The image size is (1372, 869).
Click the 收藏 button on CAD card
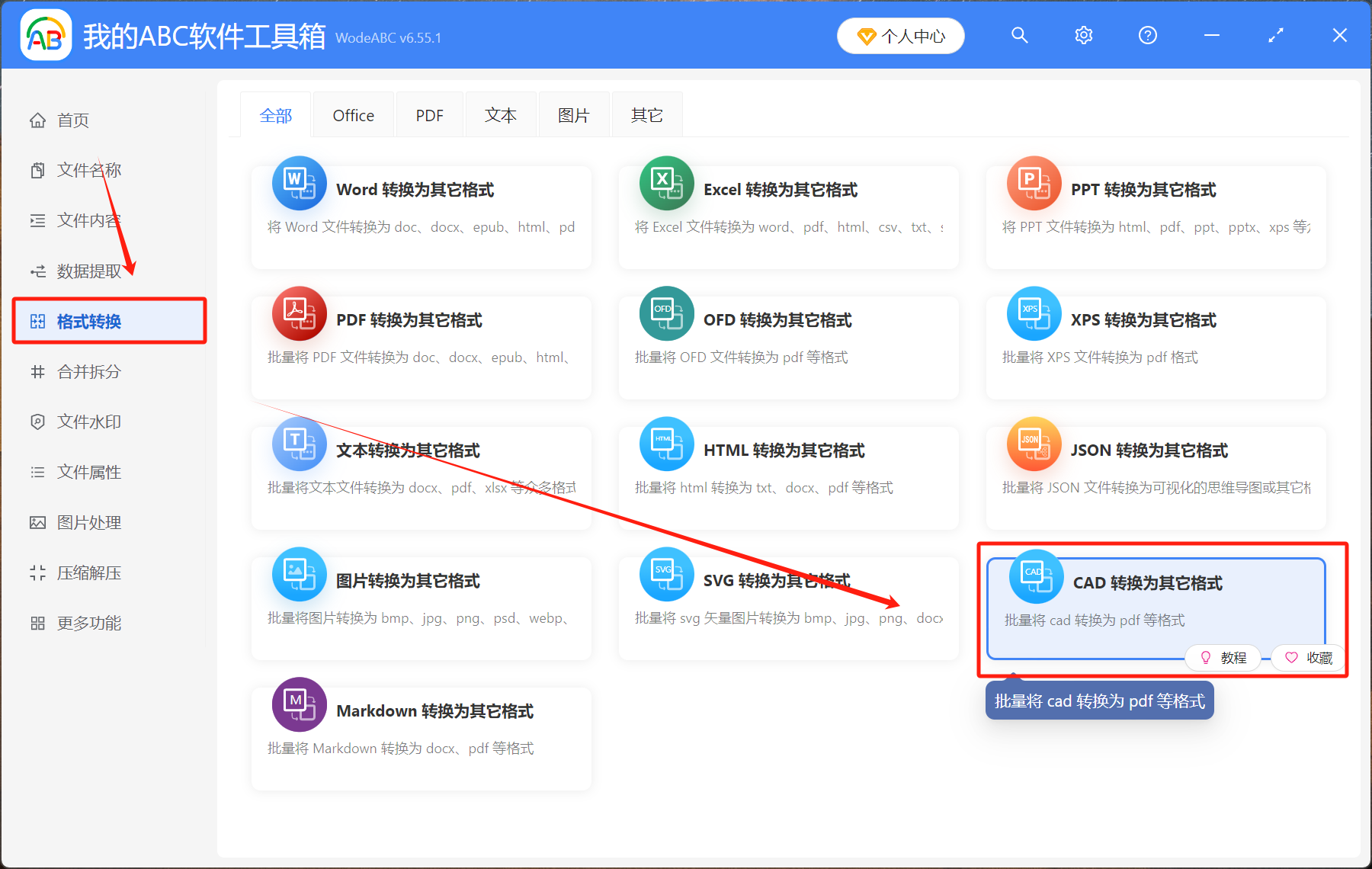click(1308, 658)
